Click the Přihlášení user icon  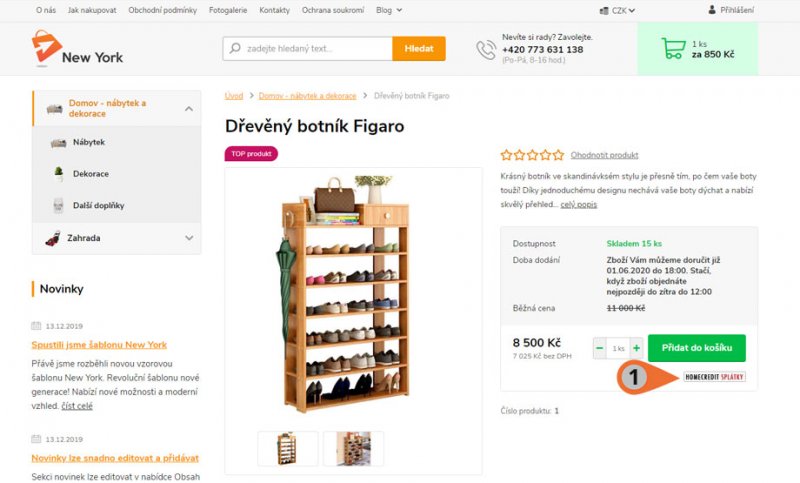pyautogui.click(x=712, y=10)
